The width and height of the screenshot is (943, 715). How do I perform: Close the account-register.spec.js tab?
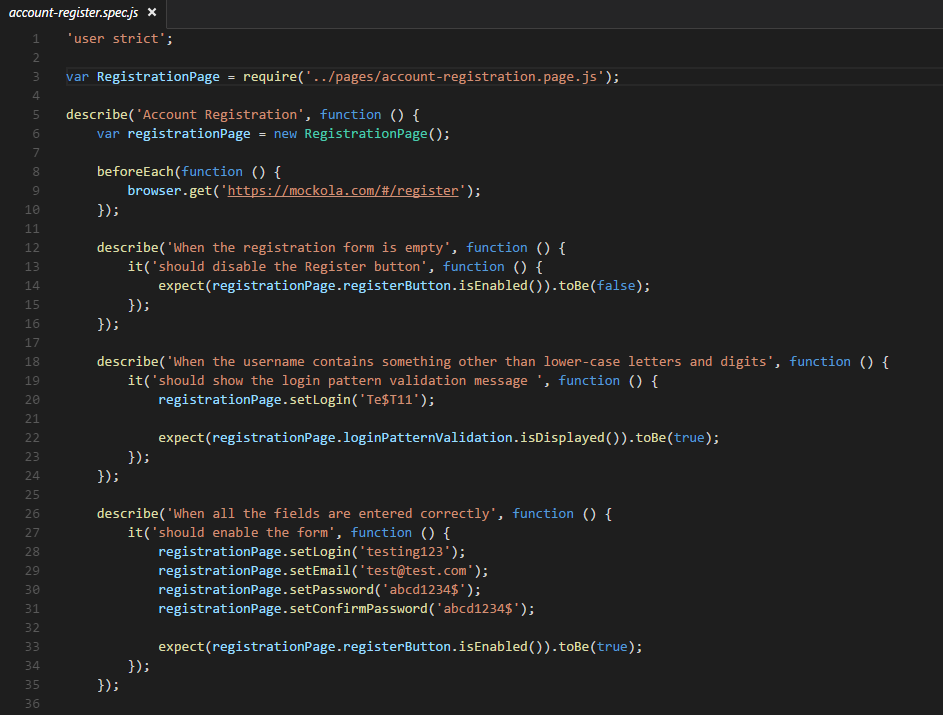click(152, 12)
